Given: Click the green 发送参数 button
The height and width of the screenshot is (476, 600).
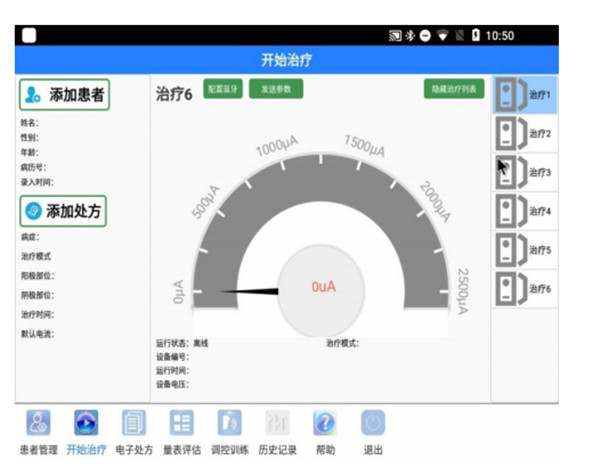Looking at the screenshot, I should 276,89.
